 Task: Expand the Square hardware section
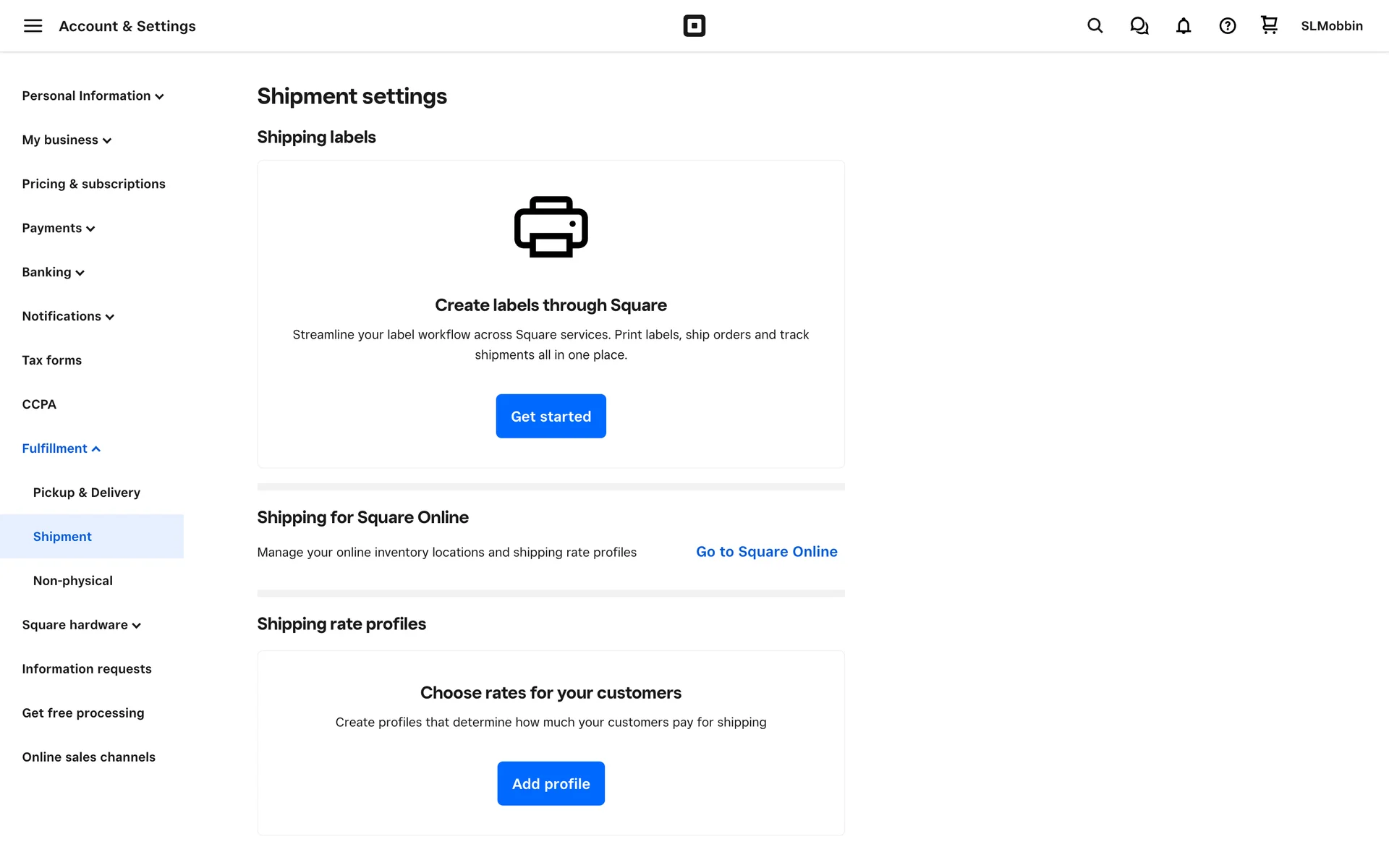pyautogui.click(x=81, y=625)
